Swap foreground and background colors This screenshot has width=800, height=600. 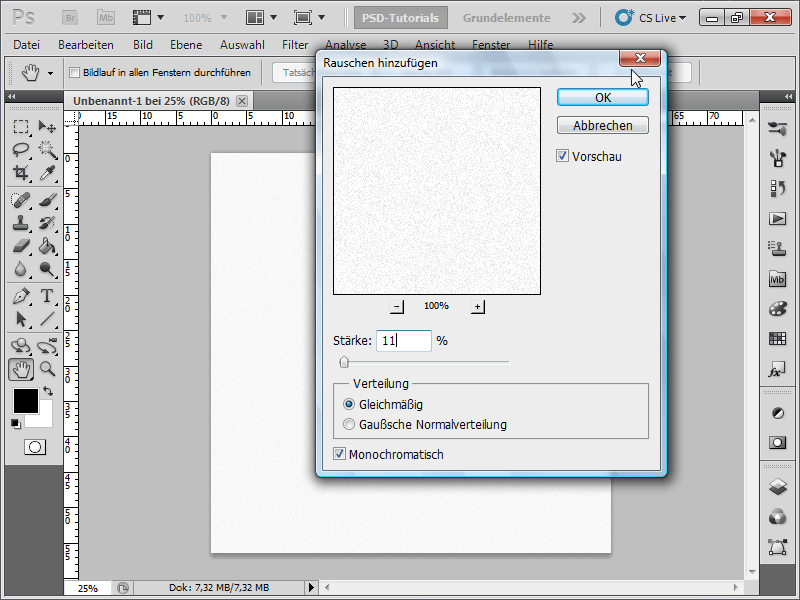pyautogui.click(x=48, y=391)
